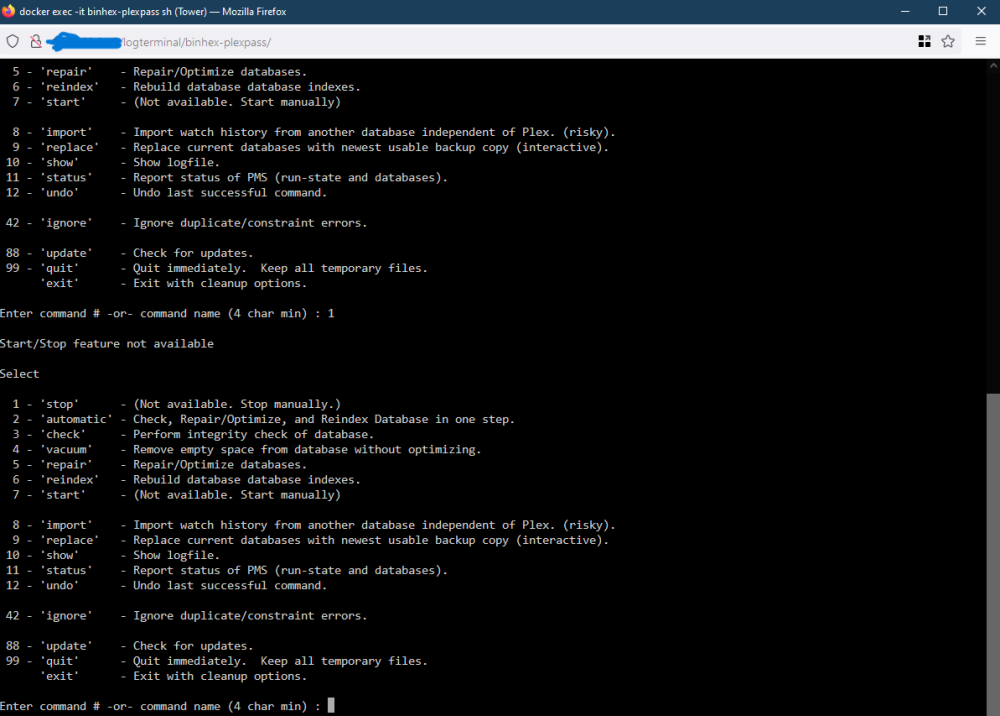The image size is (1000, 716).
Task: Click lower "9 - 'replace'" line
Action: [x=310, y=540]
